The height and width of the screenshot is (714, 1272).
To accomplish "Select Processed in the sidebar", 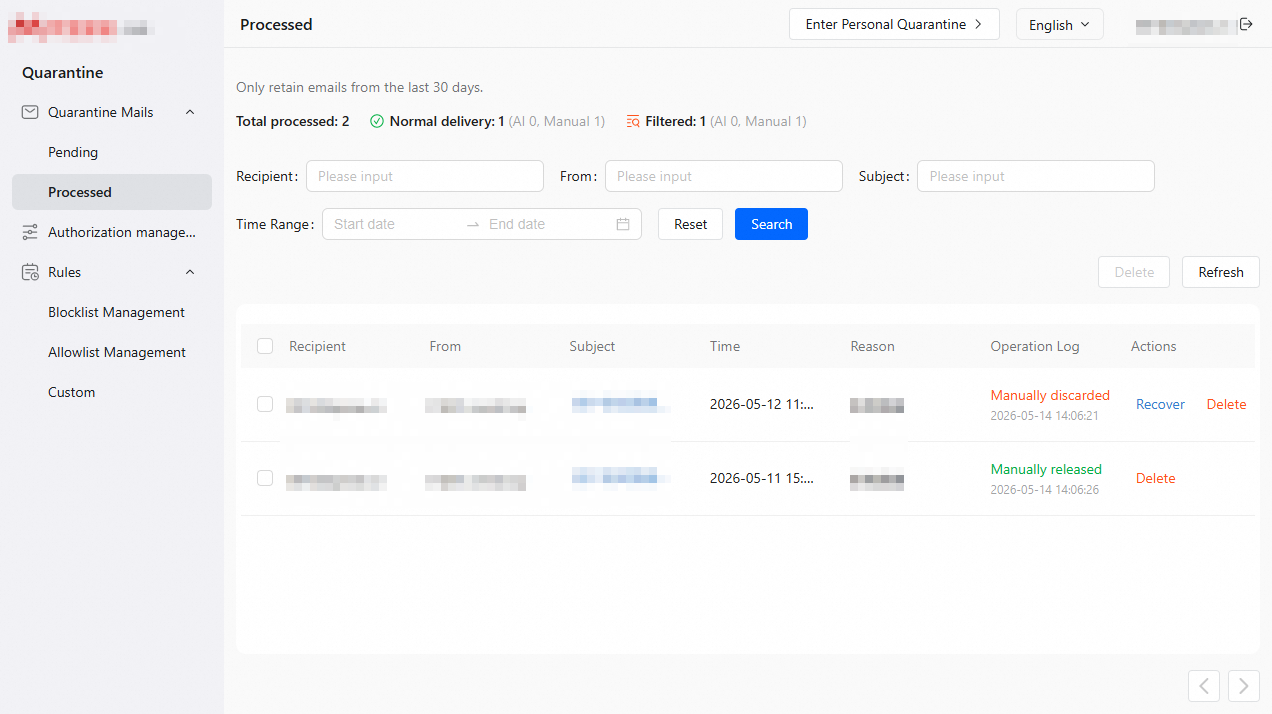I will (112, 192).
